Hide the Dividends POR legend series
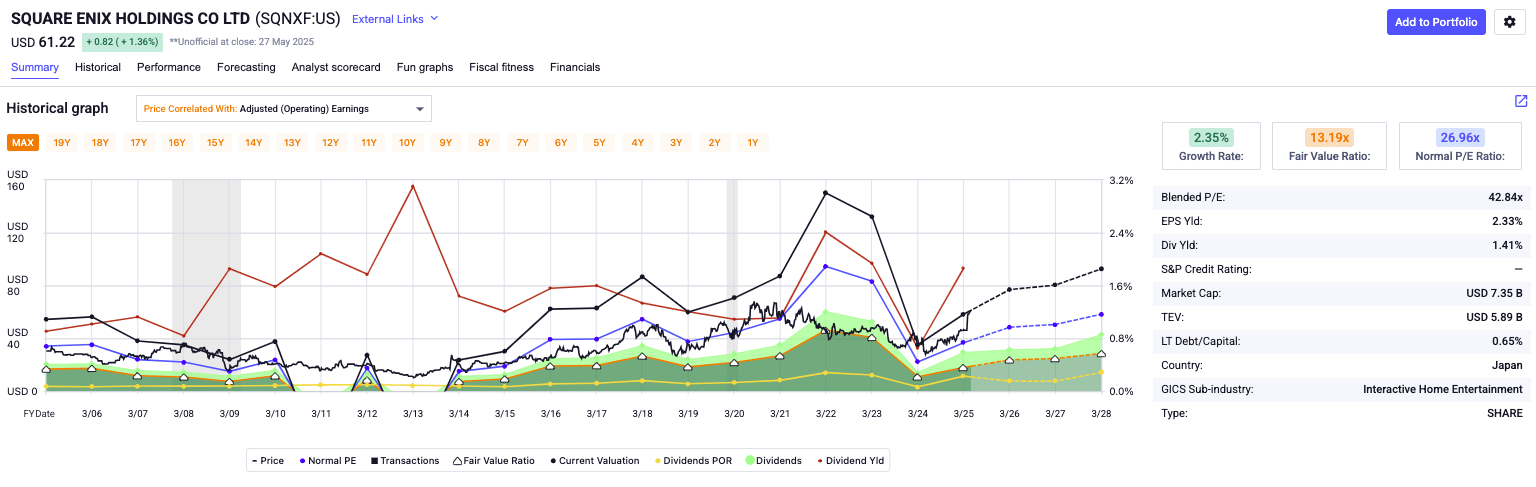 [696, 461]
